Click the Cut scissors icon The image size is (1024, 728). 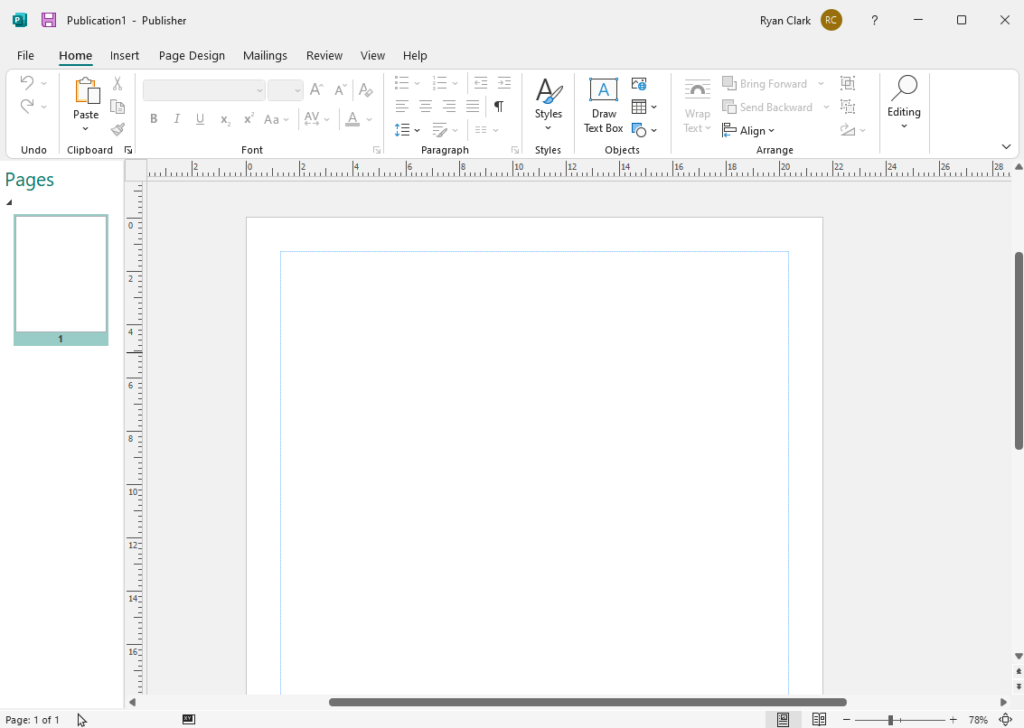pyautogui.click(x=118, y=83)
